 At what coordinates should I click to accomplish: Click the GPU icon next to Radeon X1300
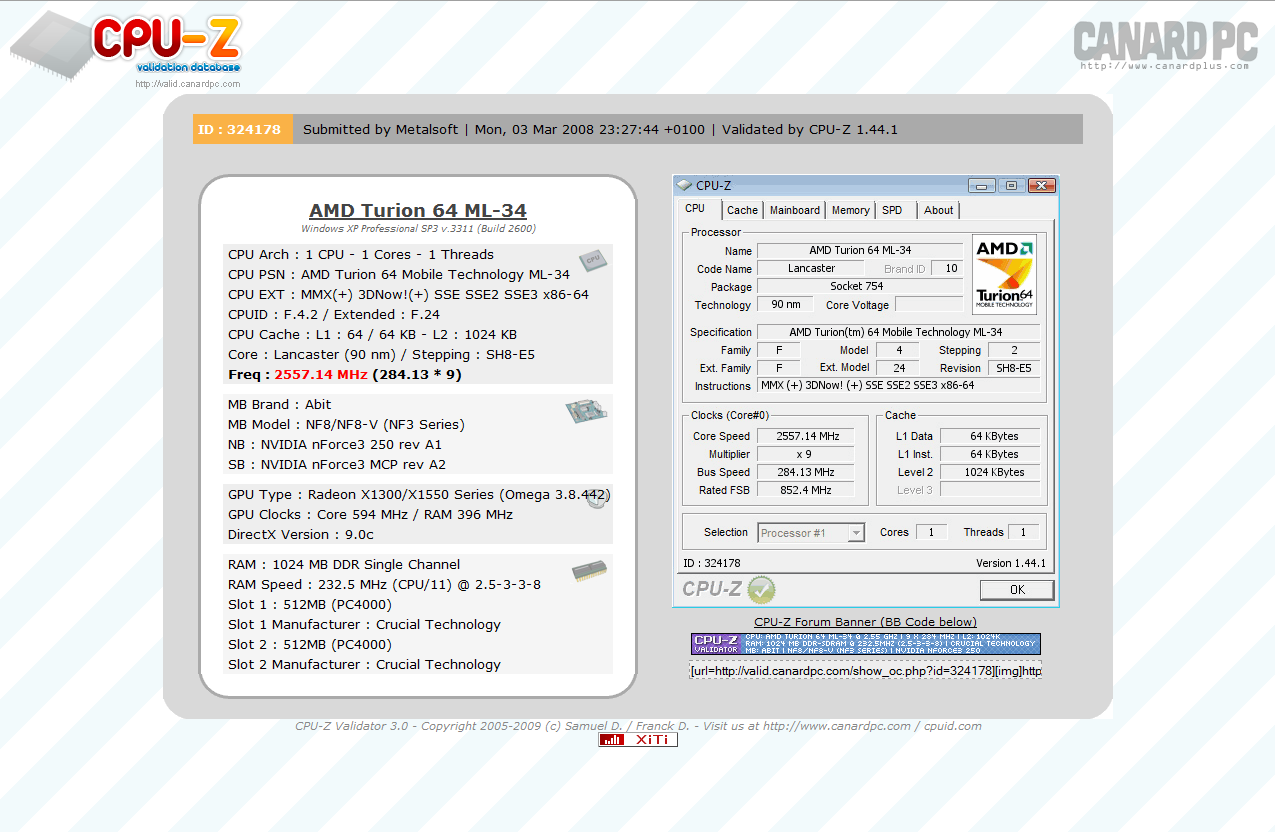point(597,499)
